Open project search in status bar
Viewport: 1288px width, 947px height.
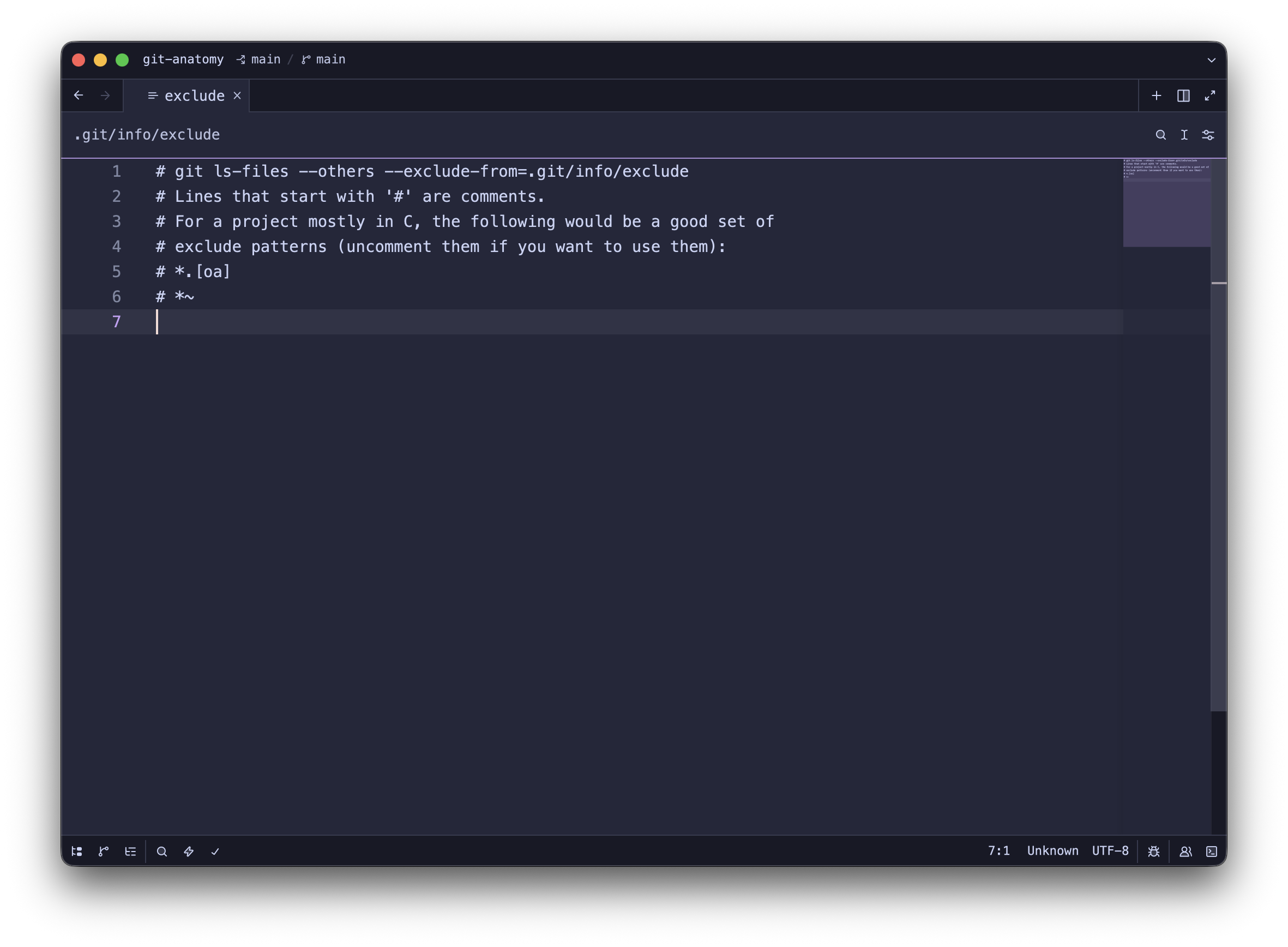161,852
